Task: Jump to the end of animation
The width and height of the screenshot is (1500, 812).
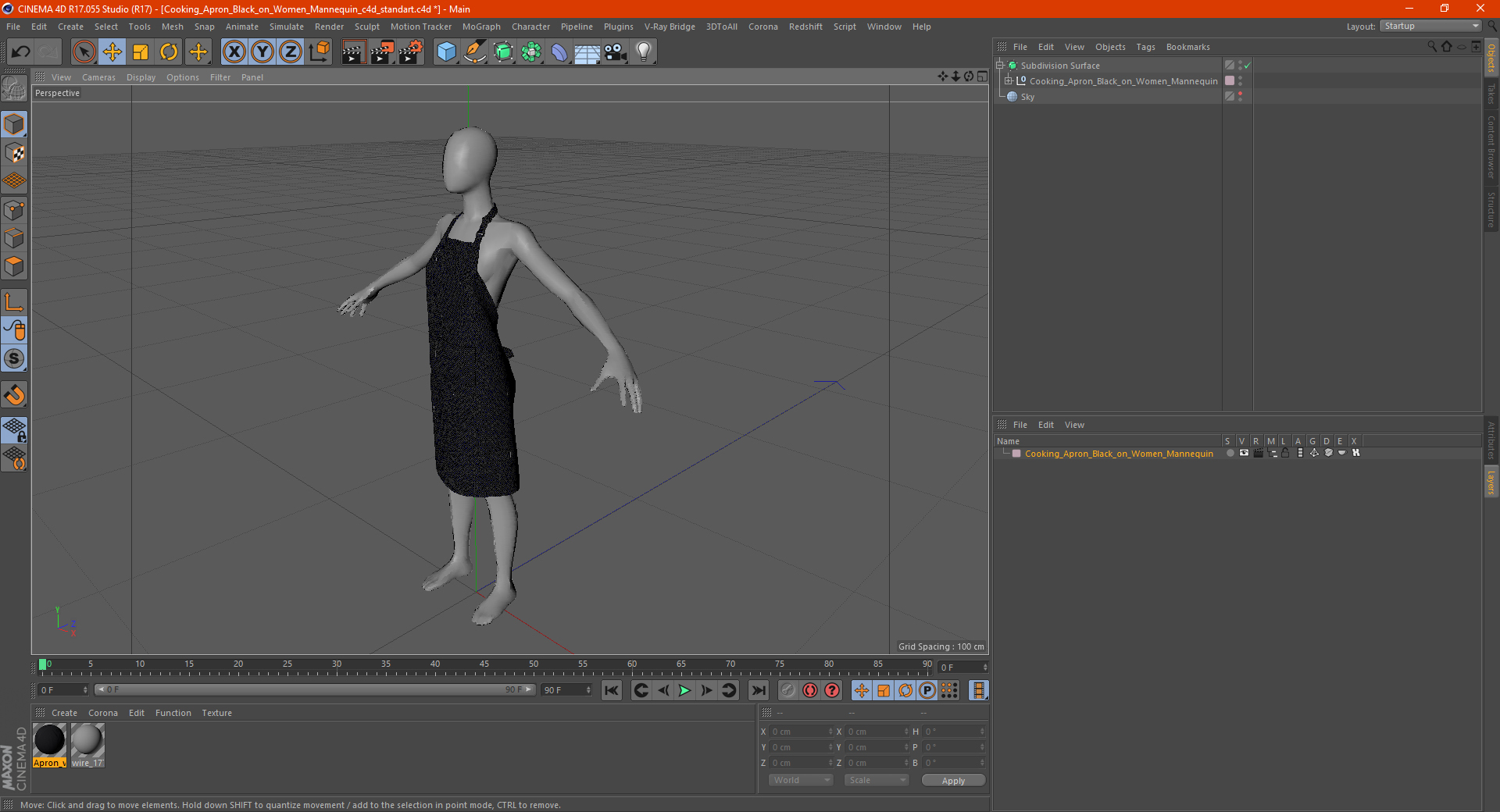Action: pos(758,690)
